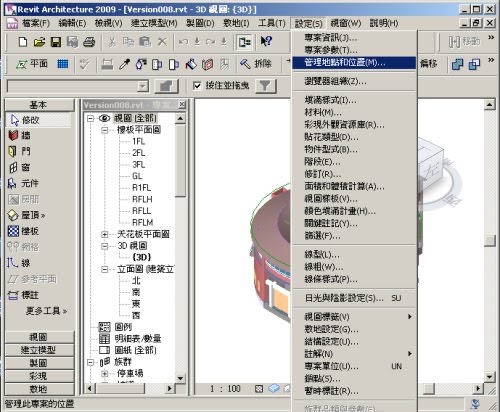Click 管理地點和位置 menu entry
500x412 pixels.
[355, 62]
